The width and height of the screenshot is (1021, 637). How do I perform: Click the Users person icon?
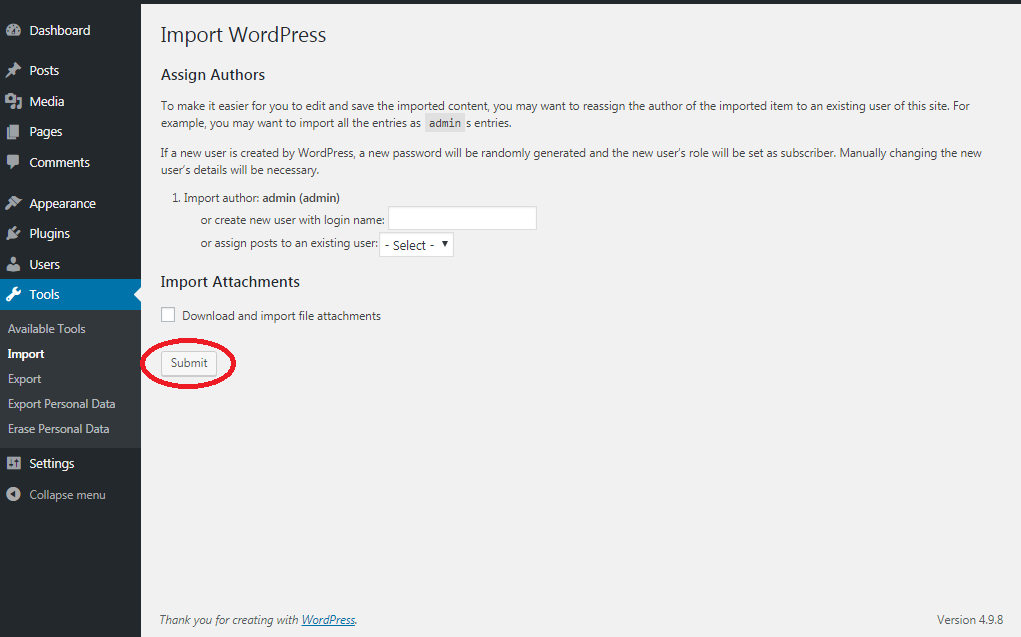(x=13, y=264)
